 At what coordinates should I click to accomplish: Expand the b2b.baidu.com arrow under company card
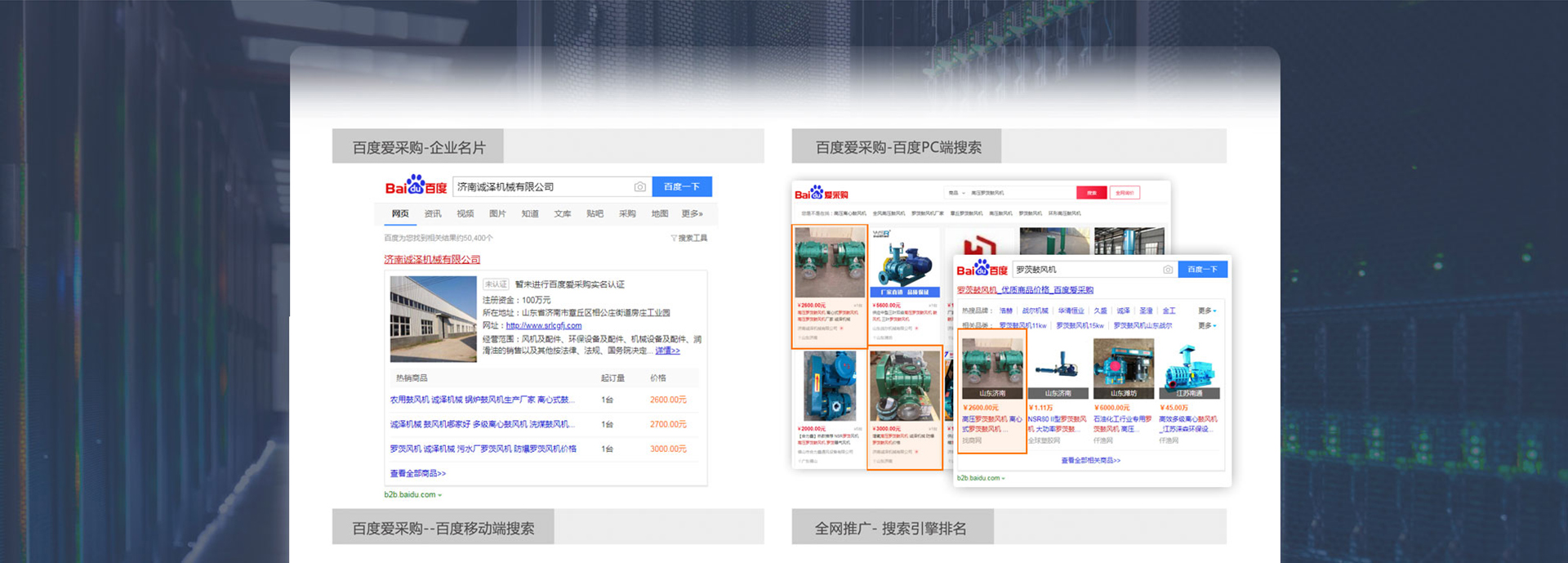pyautogui.click(x=439, y=495)
